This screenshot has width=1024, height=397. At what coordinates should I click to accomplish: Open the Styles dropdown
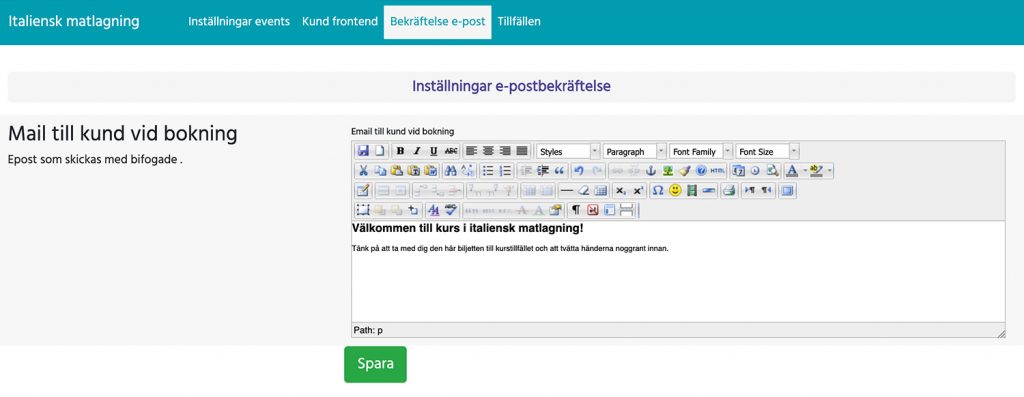pos(568,151)
